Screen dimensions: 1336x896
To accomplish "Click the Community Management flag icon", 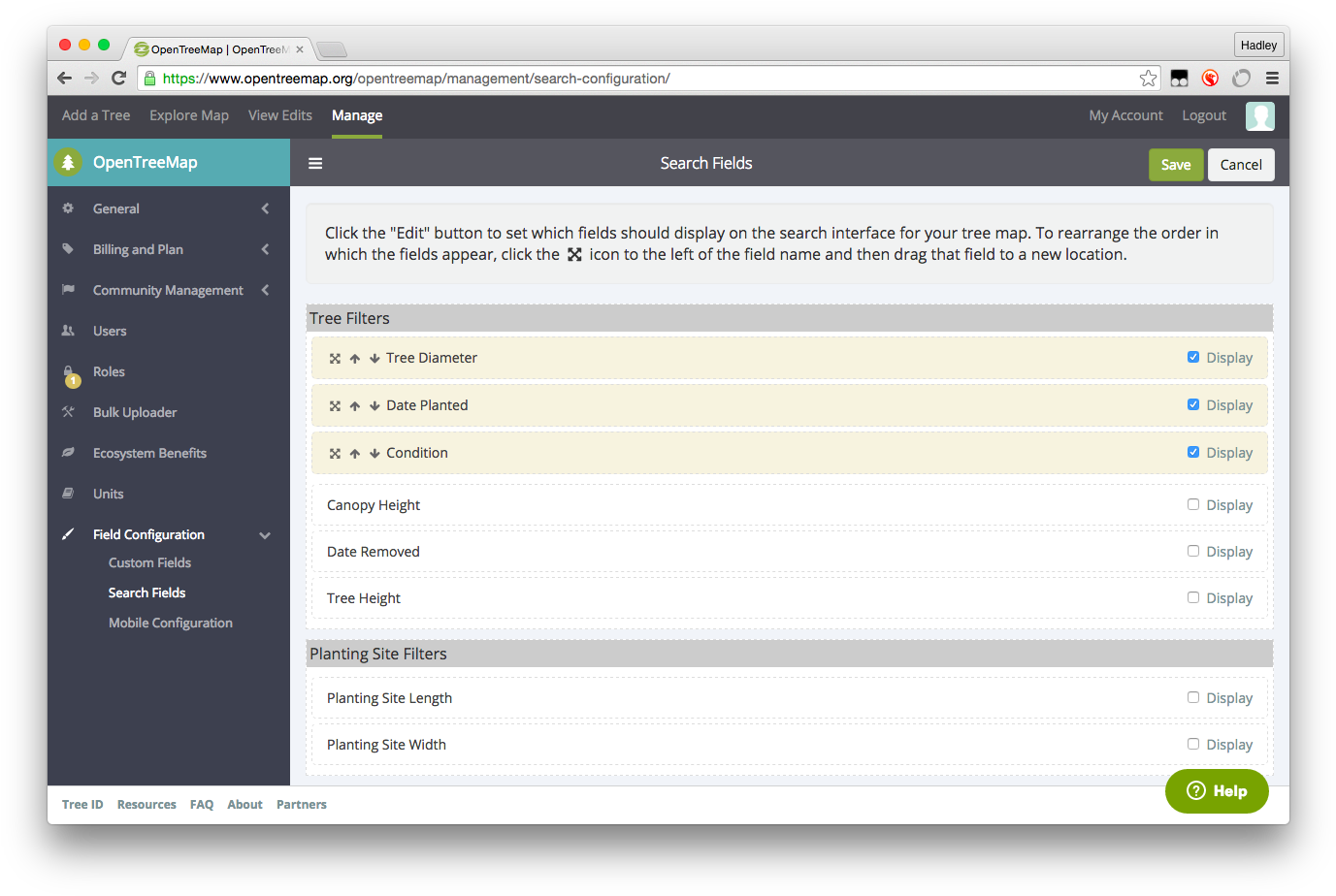I will click(68, 290).
